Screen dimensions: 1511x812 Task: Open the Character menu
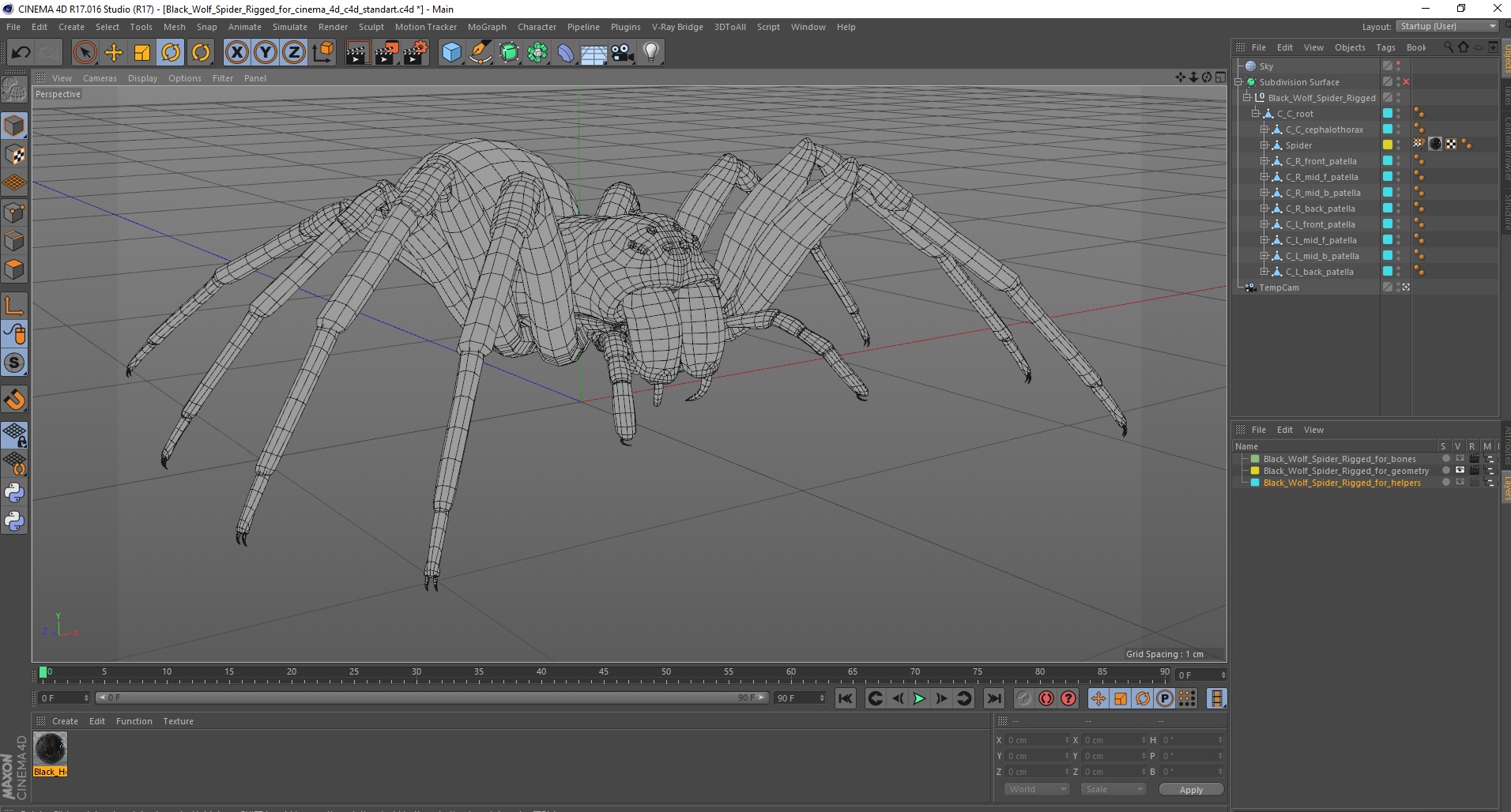[x=537, y=27]
